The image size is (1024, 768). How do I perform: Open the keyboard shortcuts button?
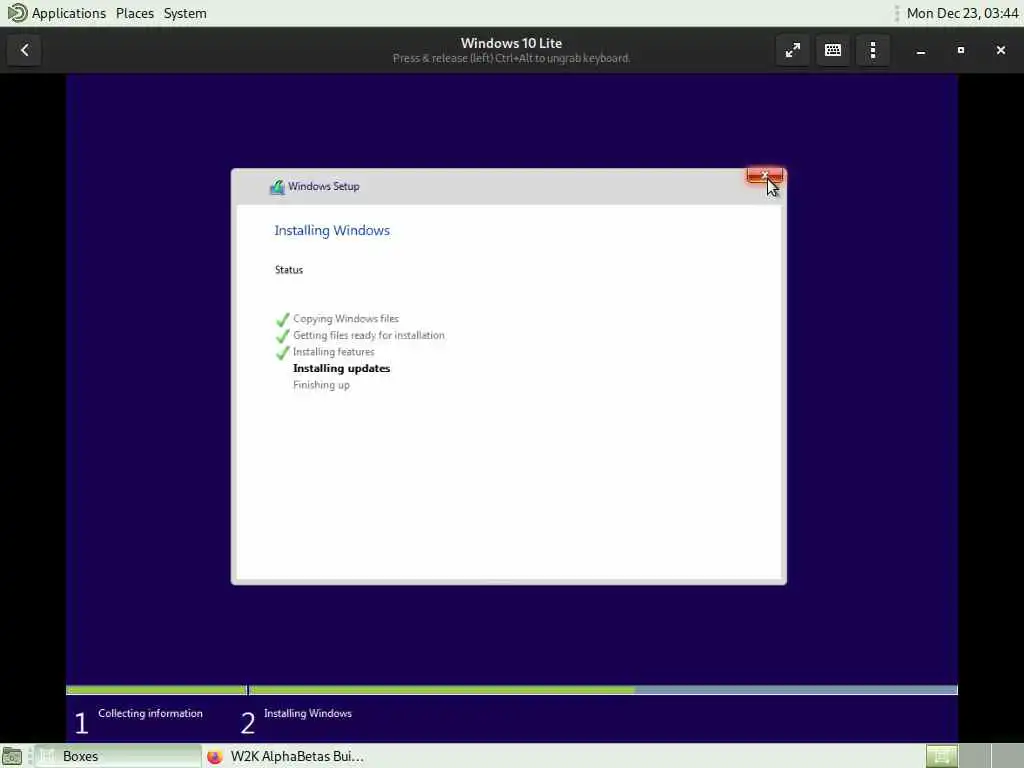click(833, 50)
